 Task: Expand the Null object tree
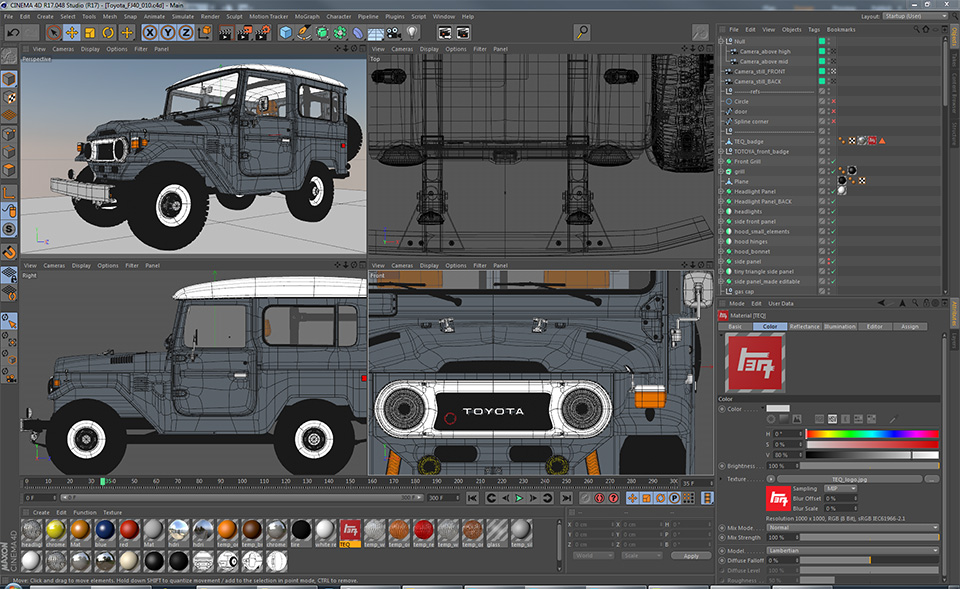click(722, 42)
